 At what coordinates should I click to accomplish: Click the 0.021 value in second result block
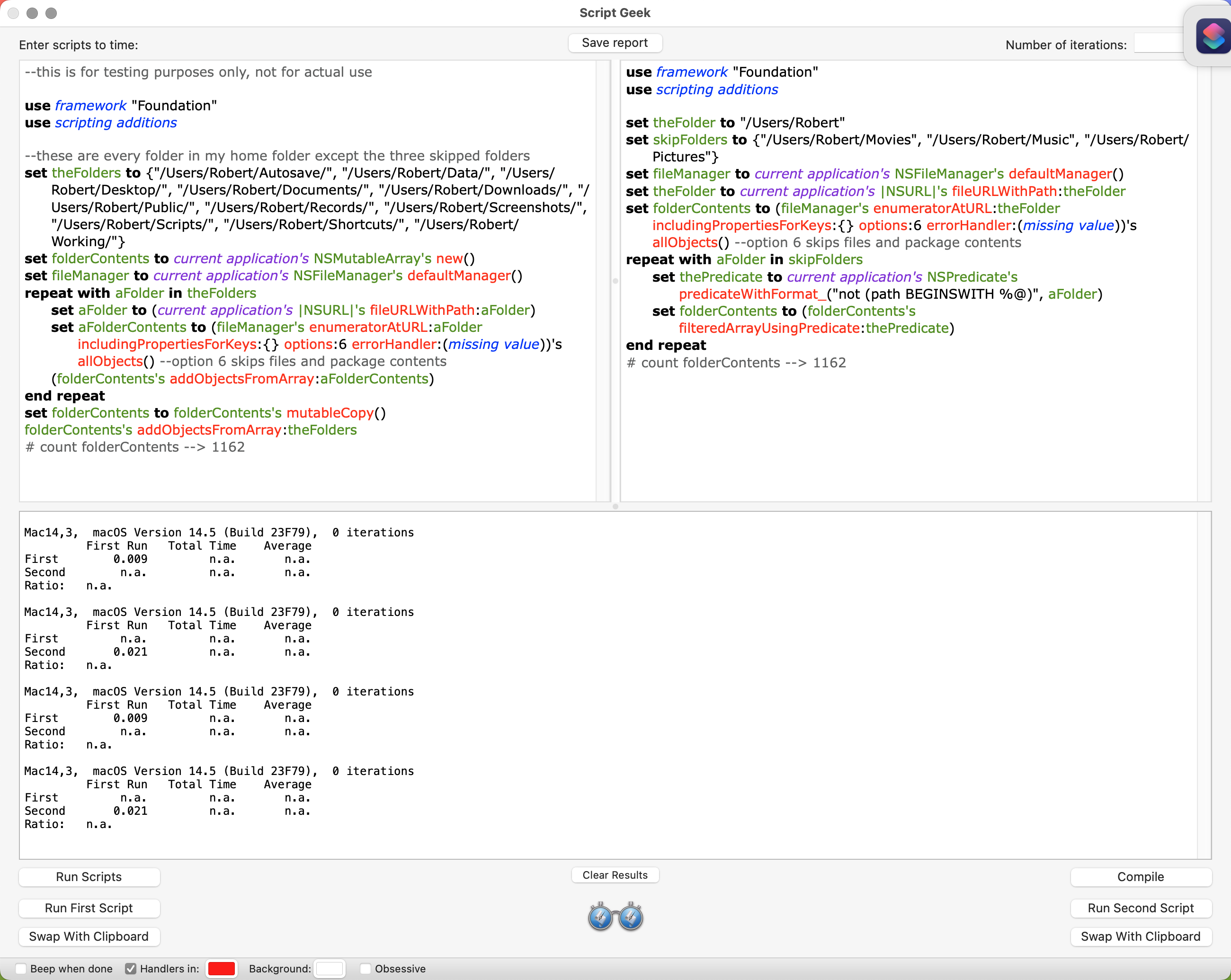[x=130, y=652]
